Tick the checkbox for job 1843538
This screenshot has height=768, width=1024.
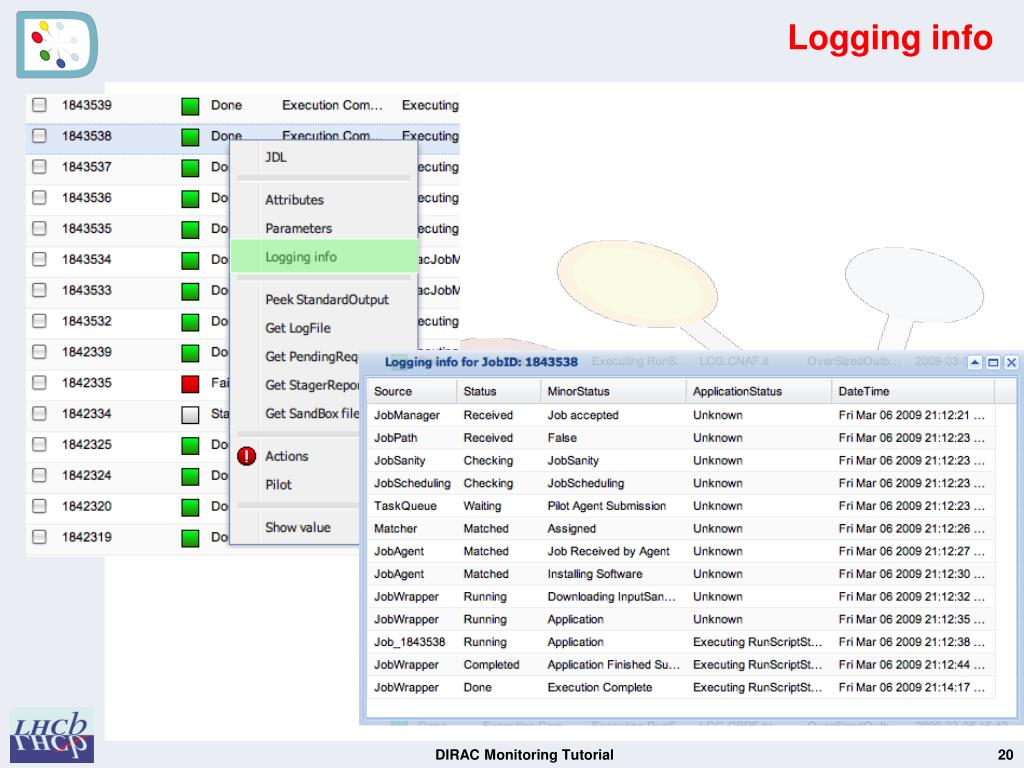point(39,135)
